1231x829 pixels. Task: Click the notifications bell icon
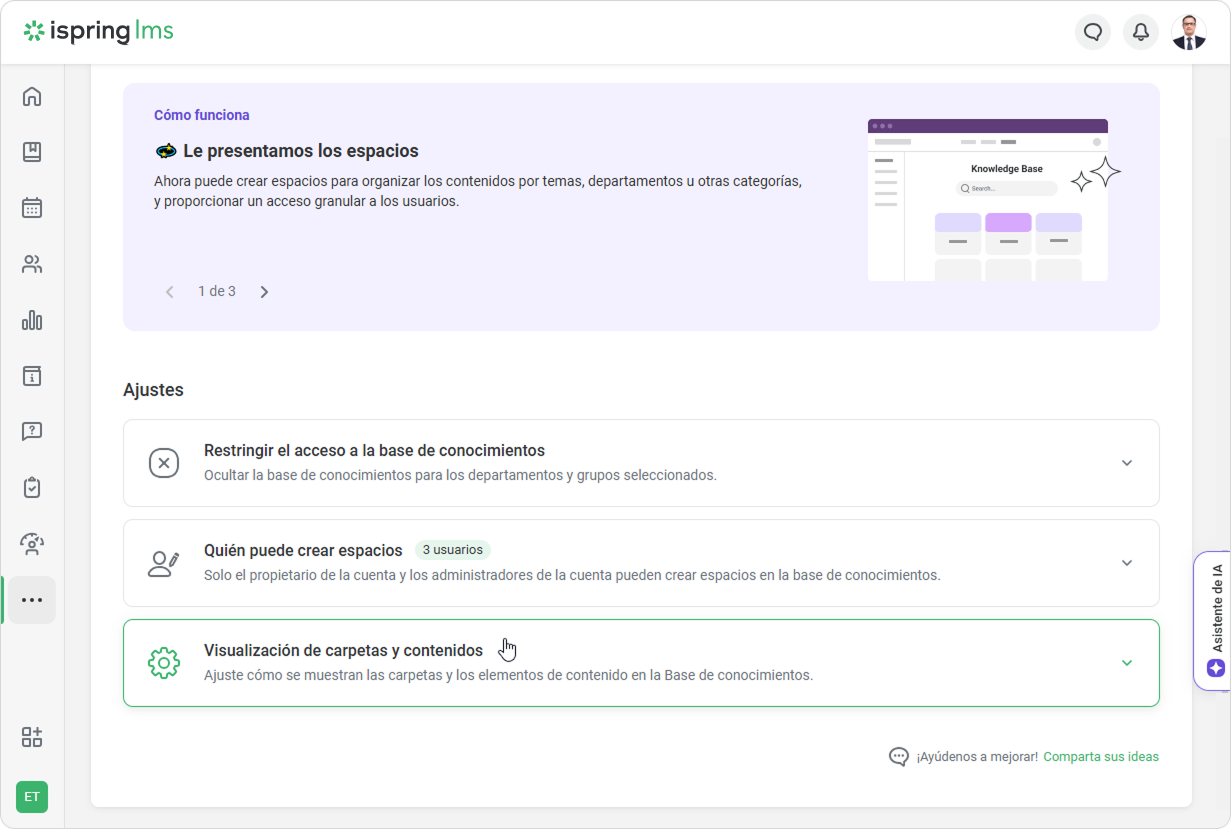coord(1140,32)
